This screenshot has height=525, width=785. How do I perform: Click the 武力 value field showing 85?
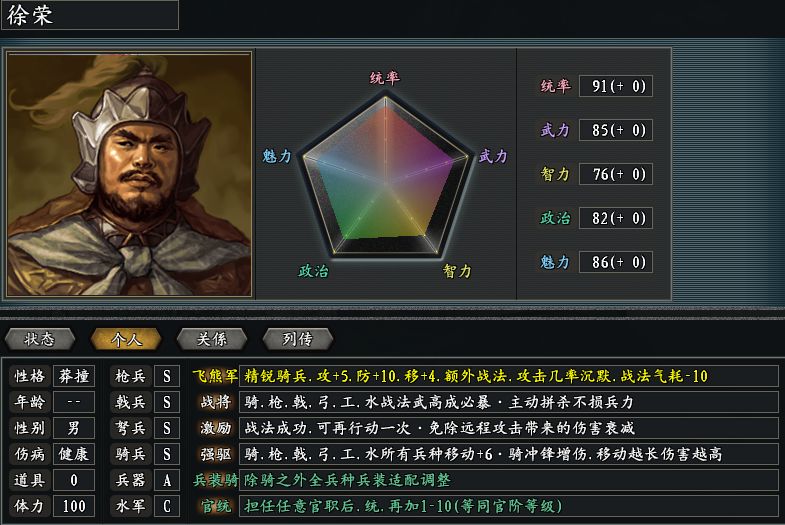[615, 130]
